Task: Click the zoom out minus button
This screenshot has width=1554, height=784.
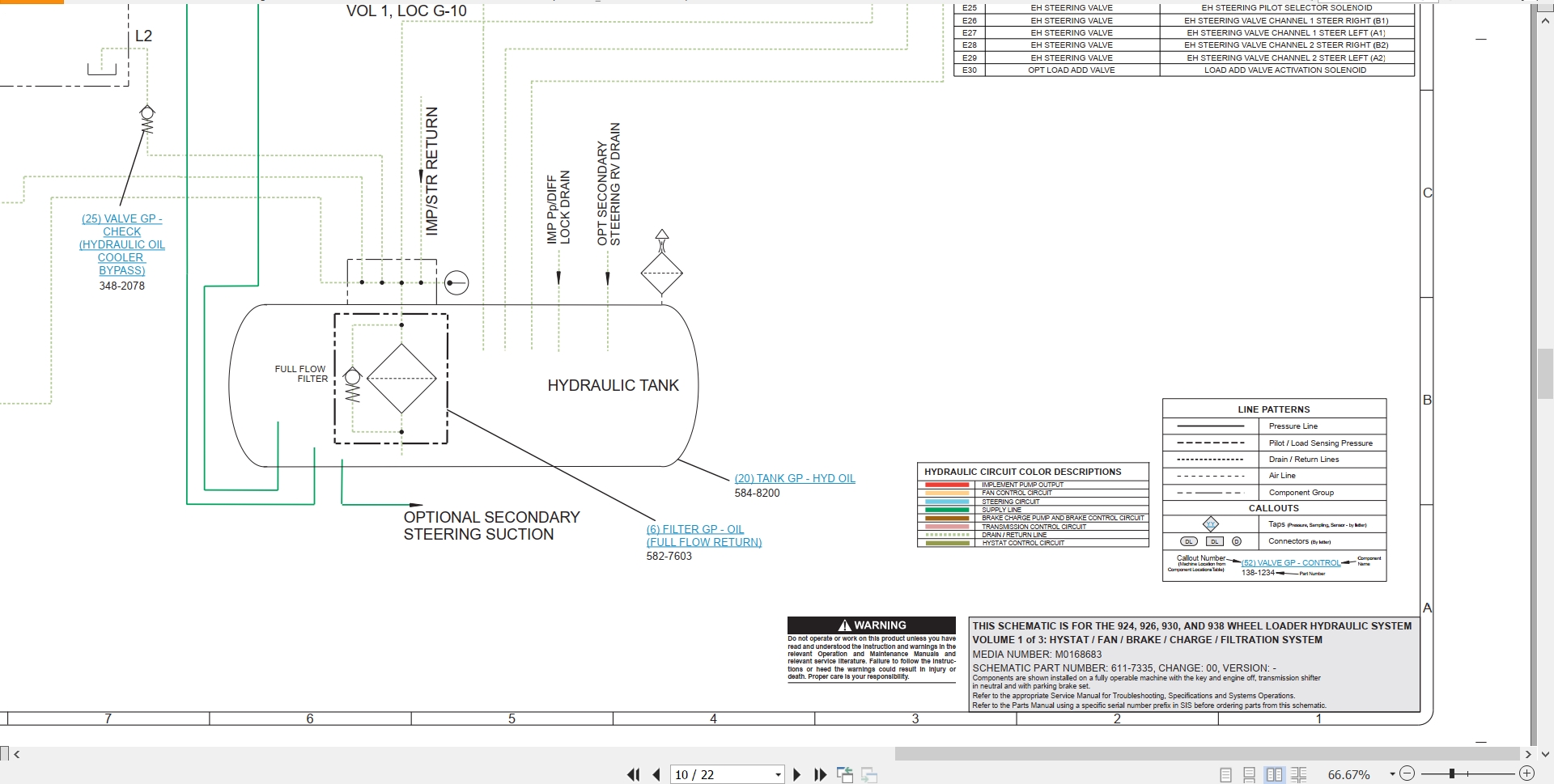Action: coord(1407,774)
